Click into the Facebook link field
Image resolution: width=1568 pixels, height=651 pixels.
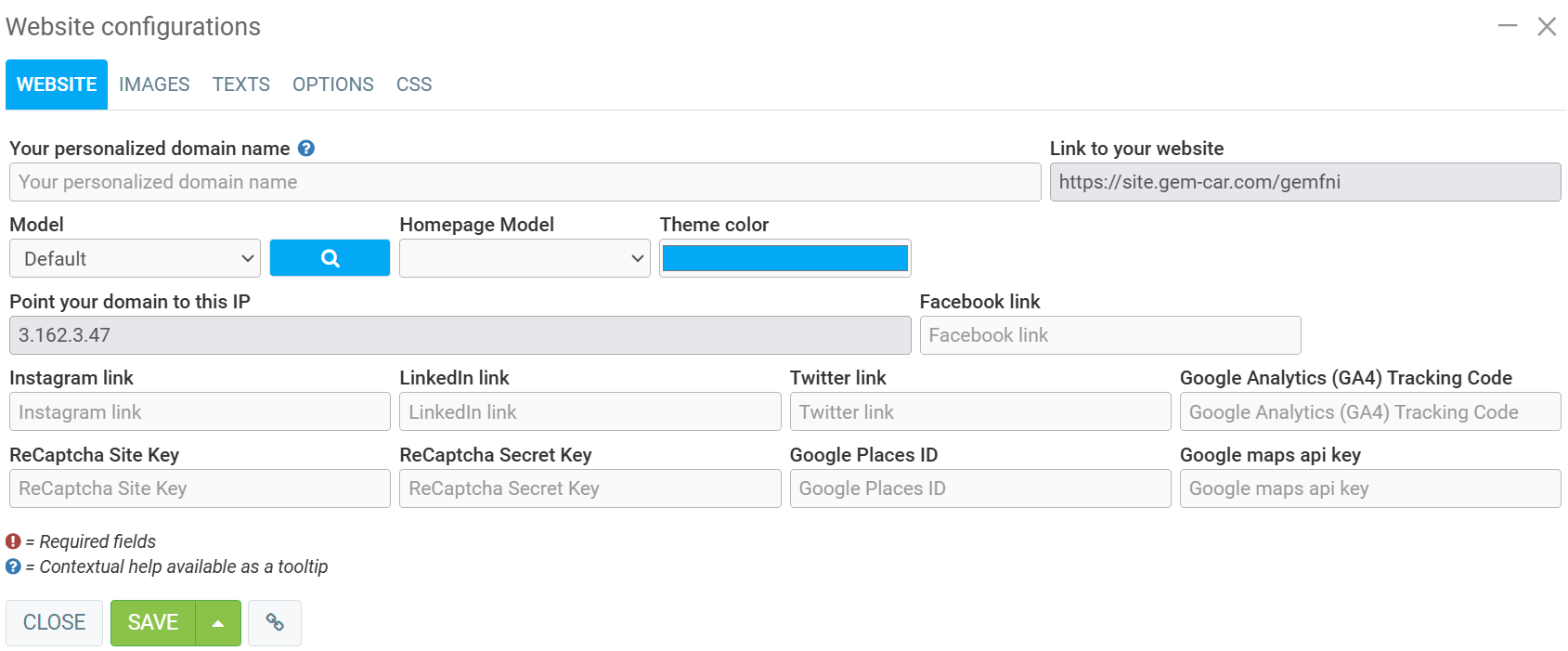1110,335
